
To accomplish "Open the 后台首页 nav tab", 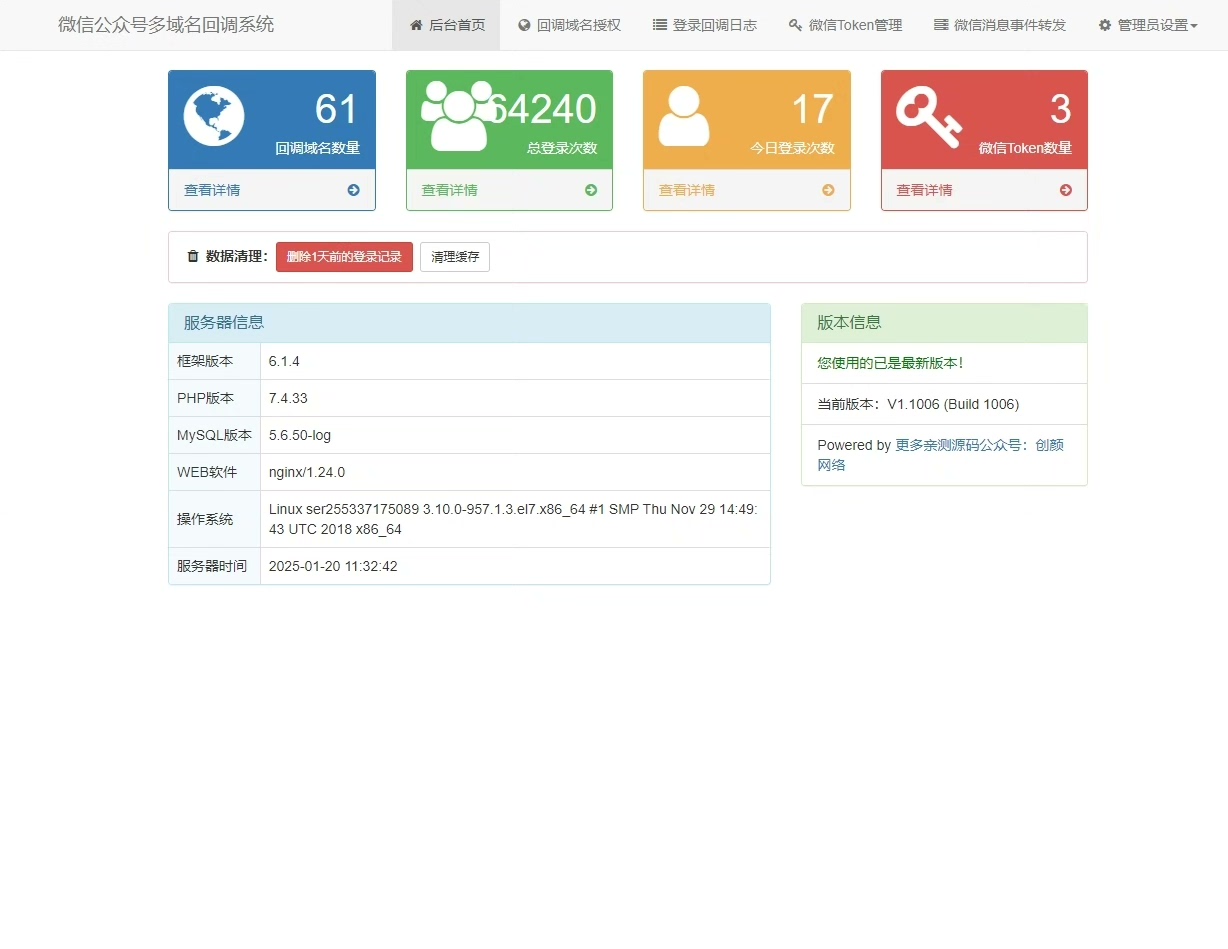I will coord(446,25).
